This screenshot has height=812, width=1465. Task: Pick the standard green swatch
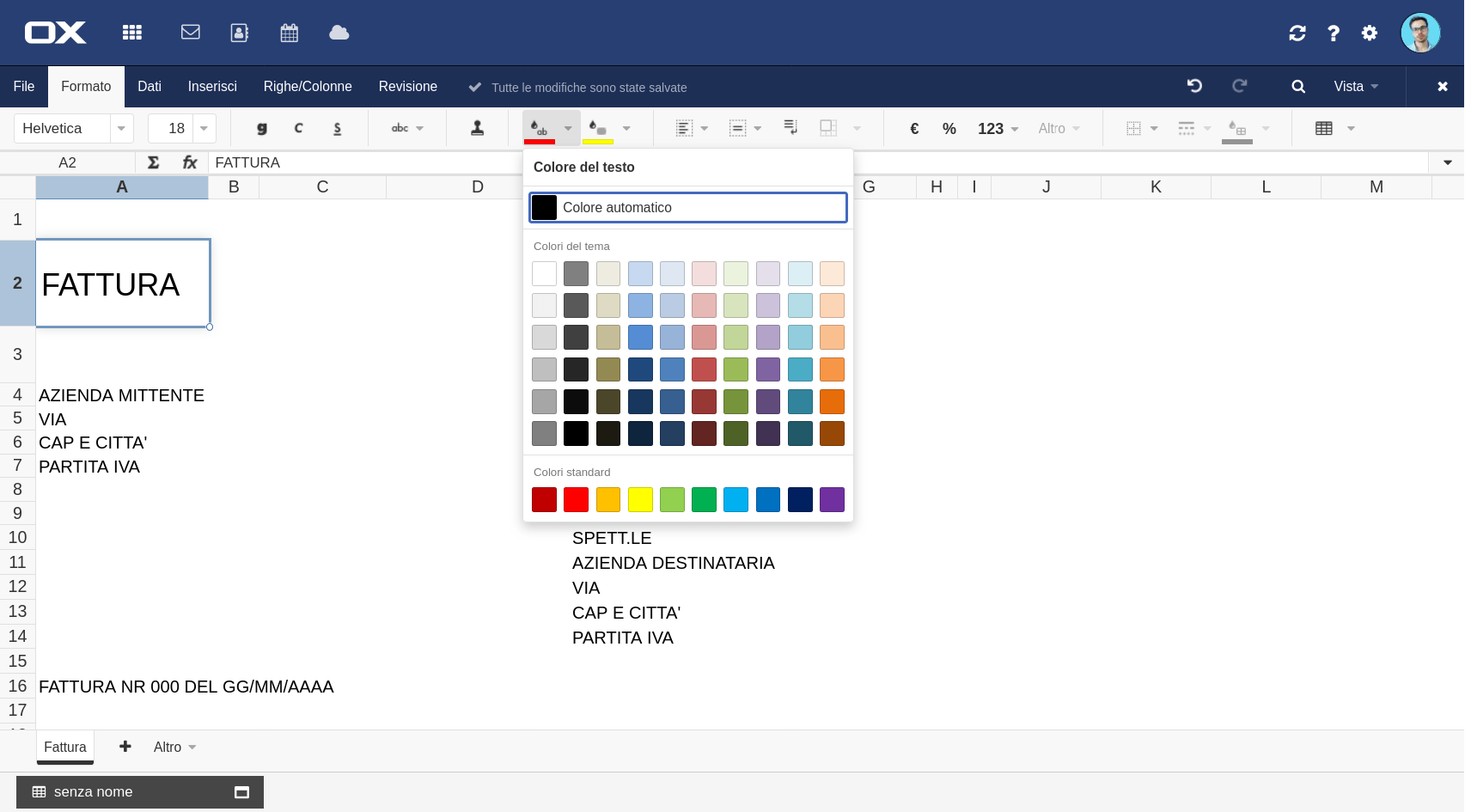[x=704, y=499]
